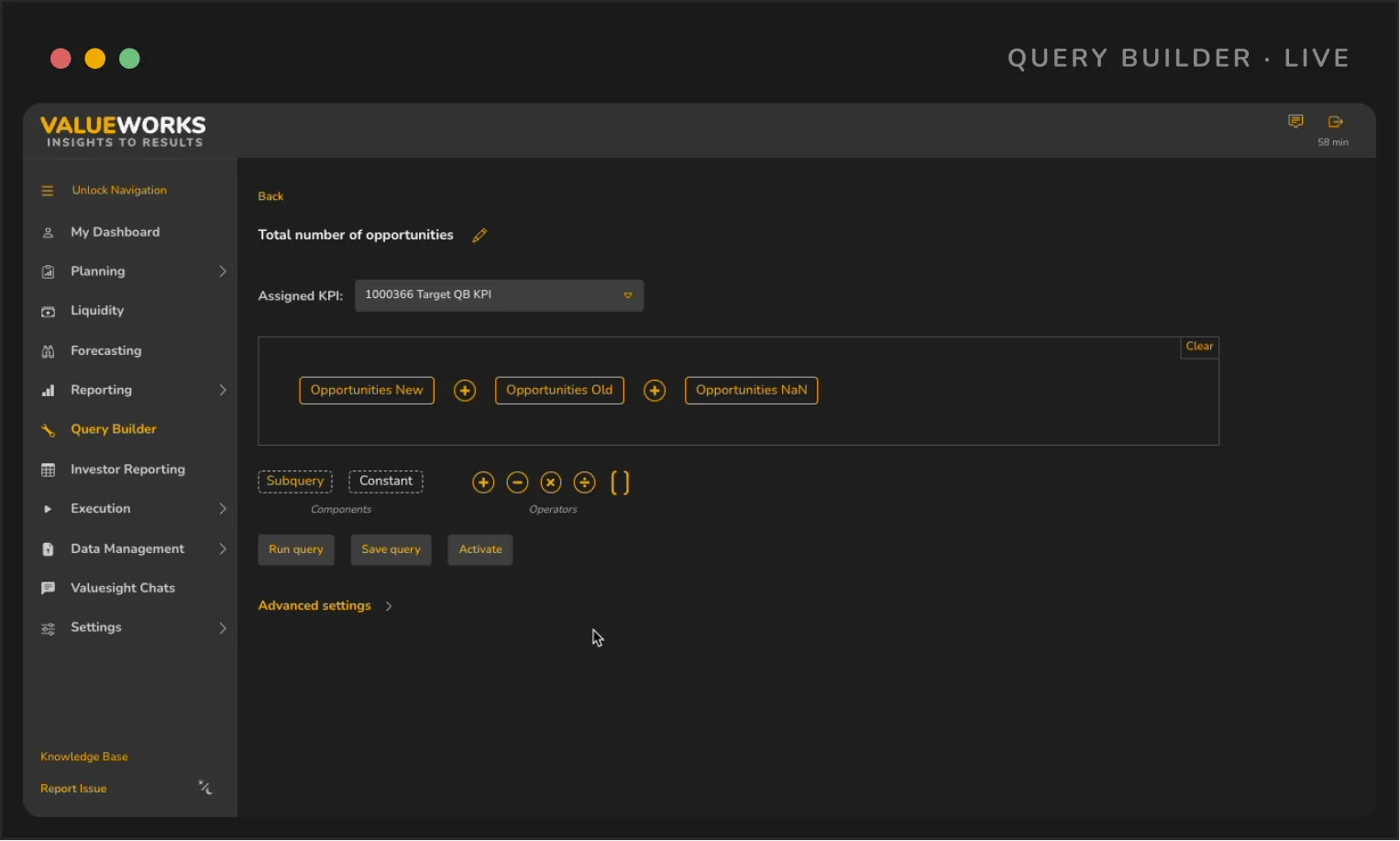Click the Forecasting binoculars icon

(x=48, y=351)
